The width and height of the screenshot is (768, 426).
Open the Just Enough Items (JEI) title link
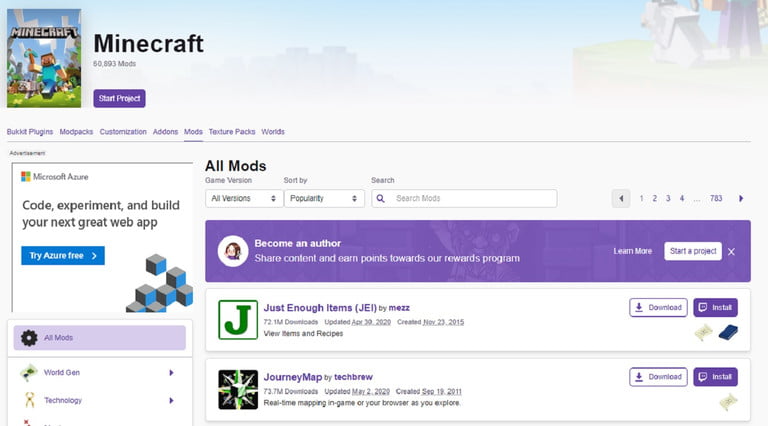[x=320, y=308]
